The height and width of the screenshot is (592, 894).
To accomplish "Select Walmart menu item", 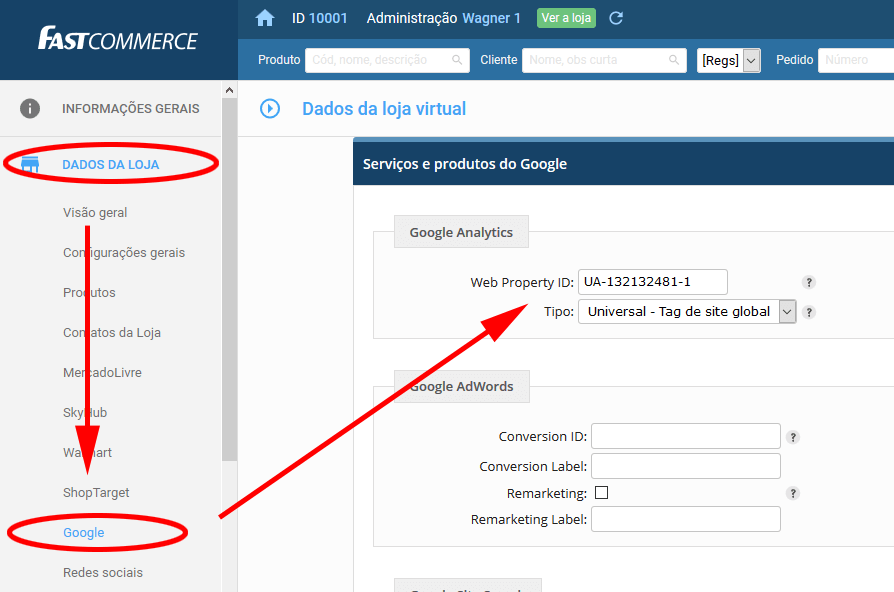I will [x=87, y=452].
